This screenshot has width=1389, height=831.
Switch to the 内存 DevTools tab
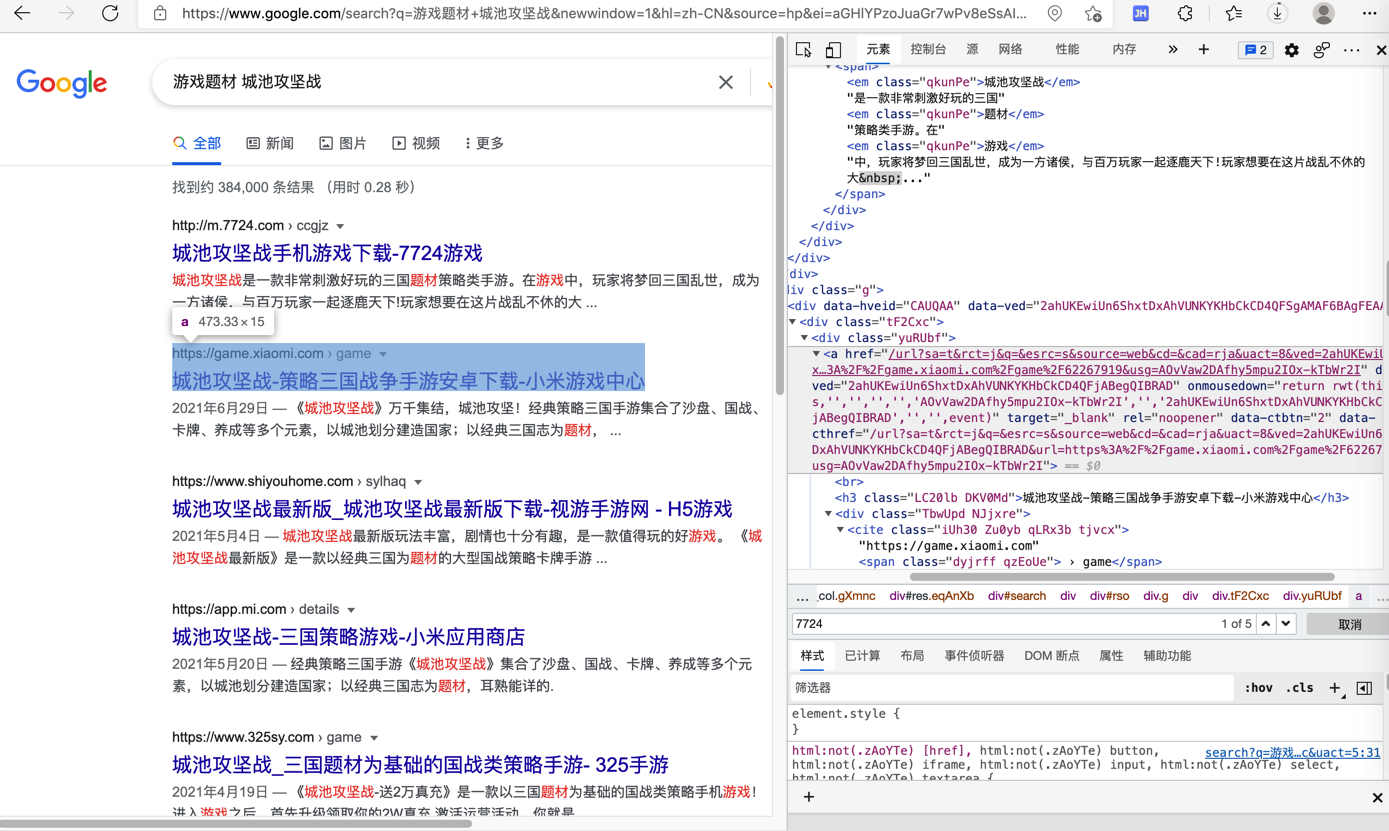coord(1124,50)
